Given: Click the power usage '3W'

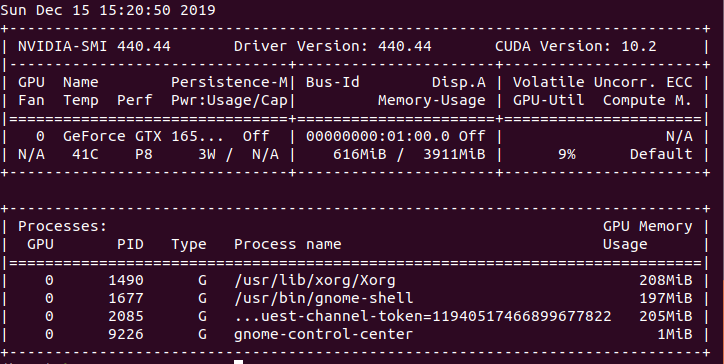Looking at the screenshot, I should click(207, 154).
